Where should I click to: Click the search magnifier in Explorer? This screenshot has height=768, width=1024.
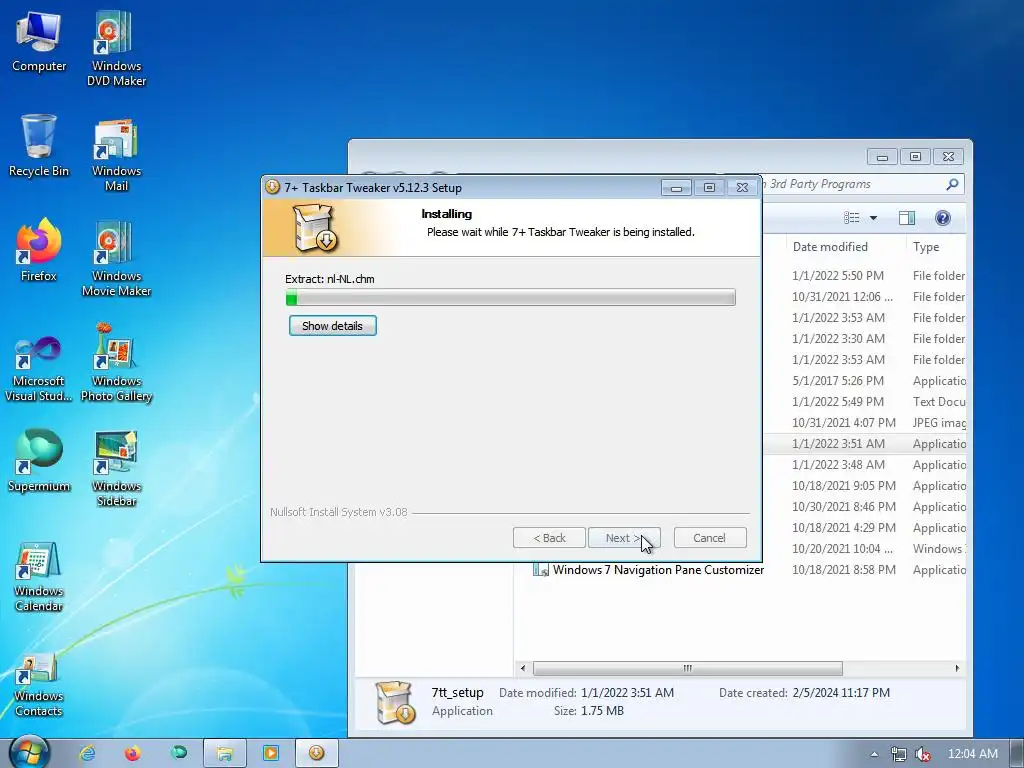click(x=952, y=184)
